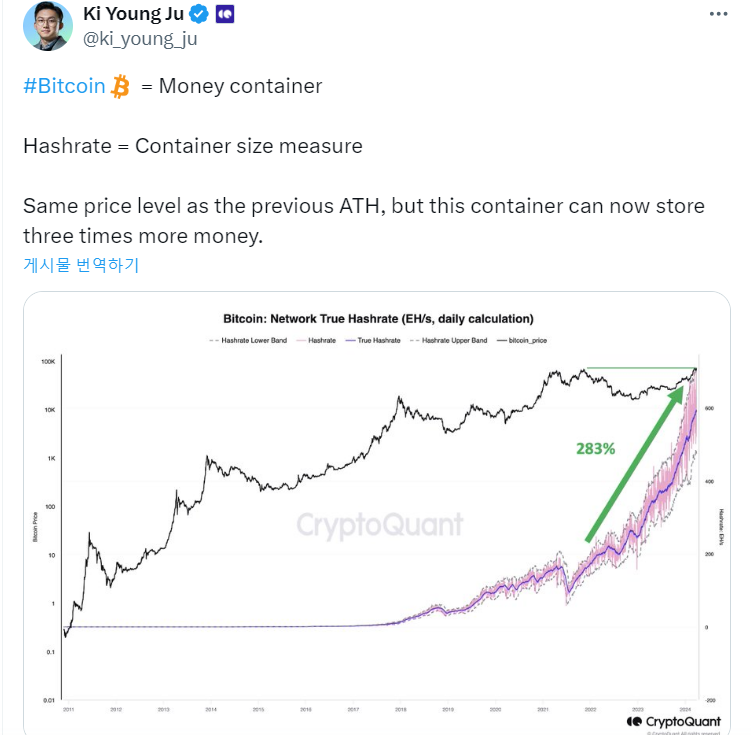
Task: Open Ki Young Ju's profile avatar
Action: [47, 26]
